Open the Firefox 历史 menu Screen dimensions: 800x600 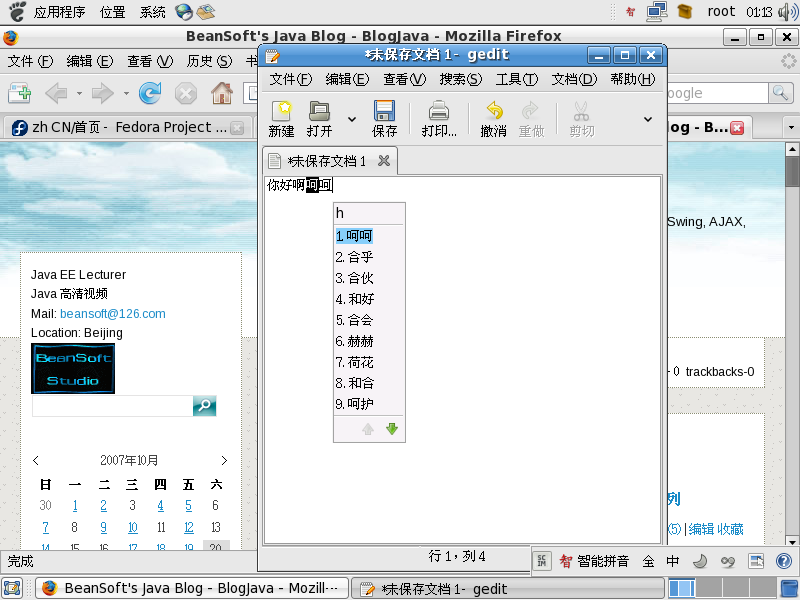[209, 61]
